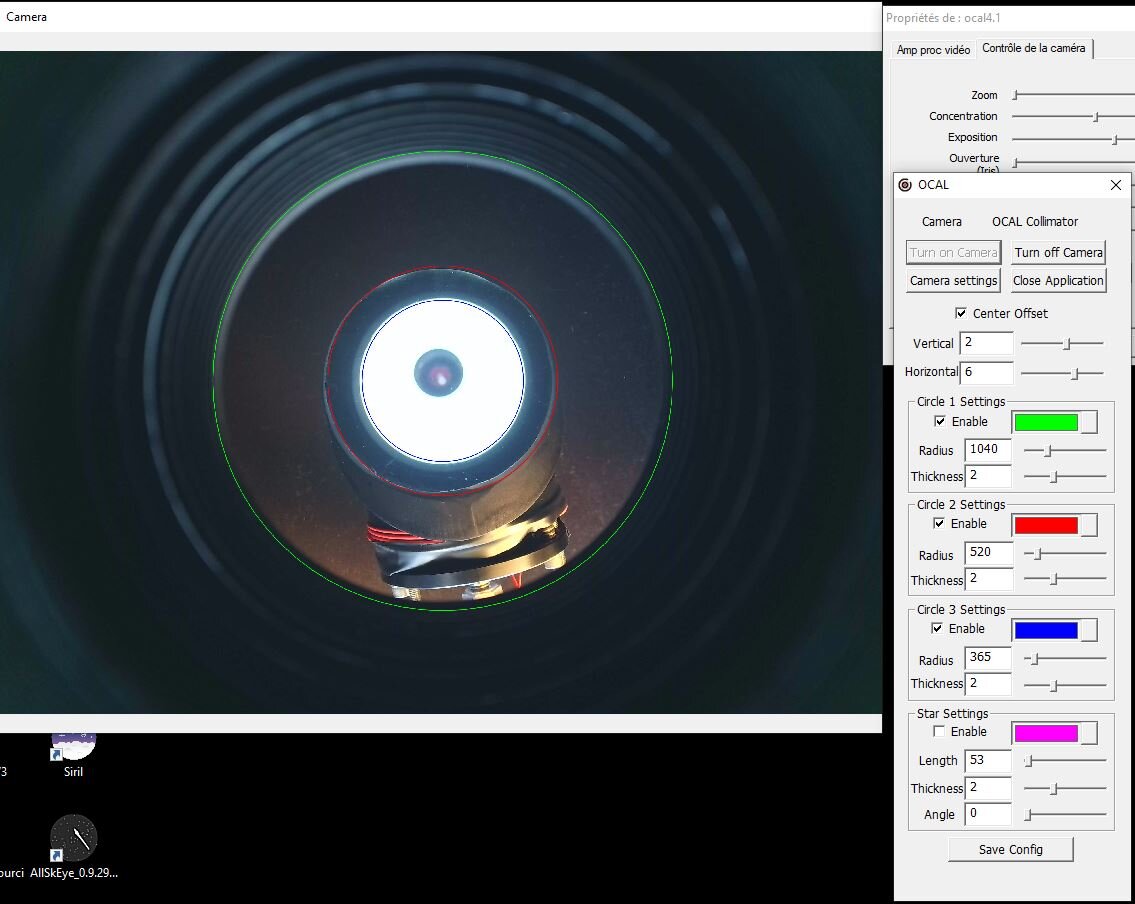Click Circle 2 Thickness input field

click(x=988, y=579)
